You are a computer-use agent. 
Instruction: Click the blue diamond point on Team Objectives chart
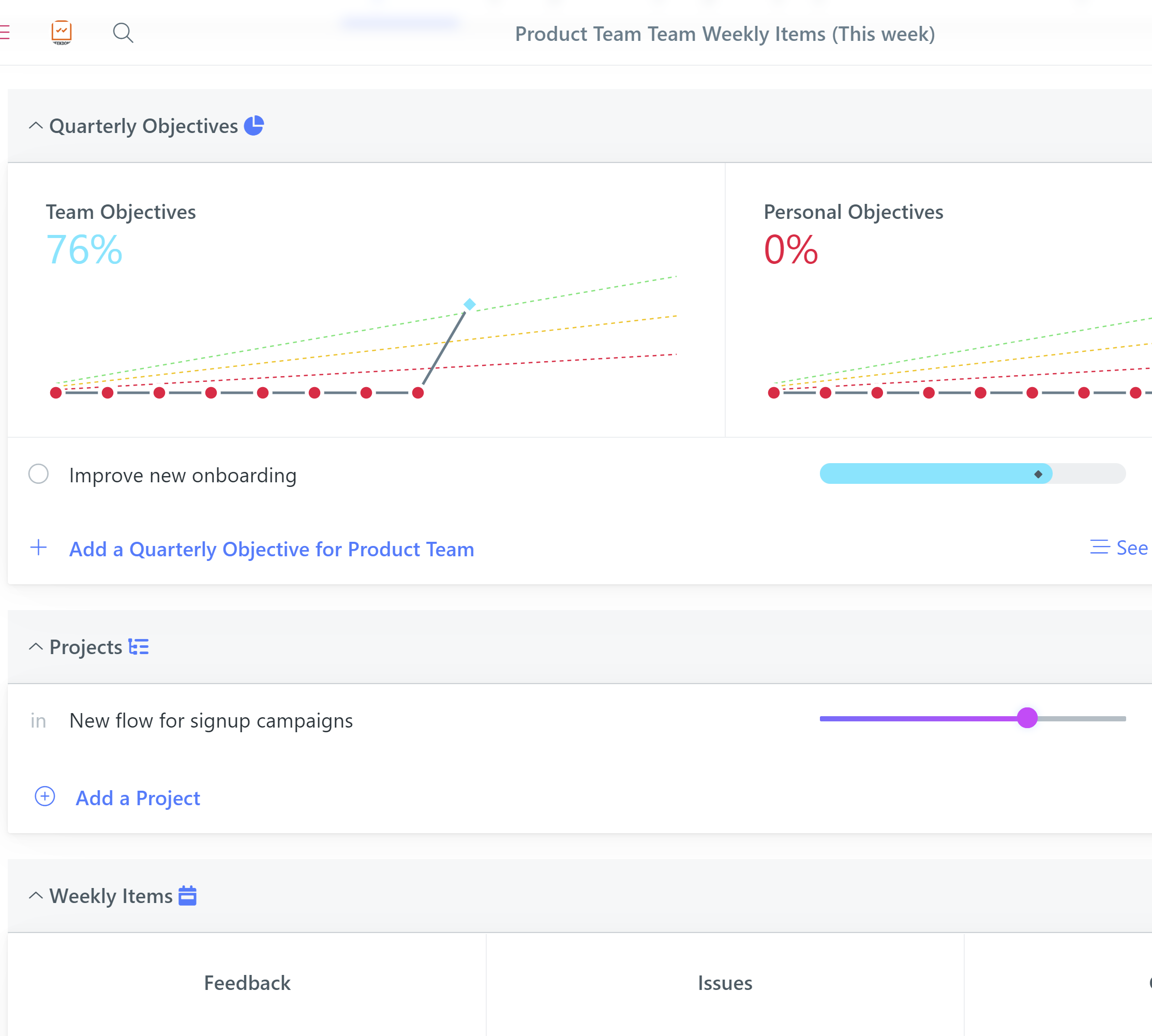point(469,304)
